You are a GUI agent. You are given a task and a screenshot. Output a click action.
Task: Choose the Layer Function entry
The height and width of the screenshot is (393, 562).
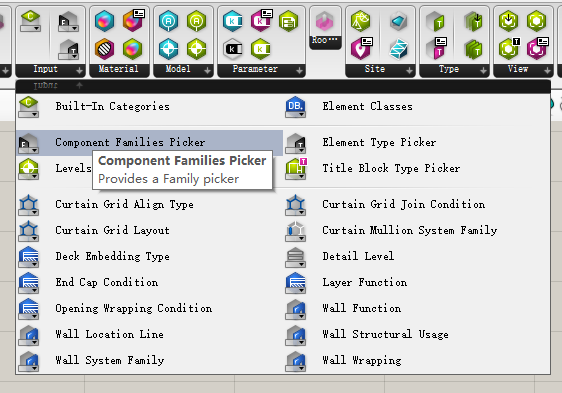(416, 283)
